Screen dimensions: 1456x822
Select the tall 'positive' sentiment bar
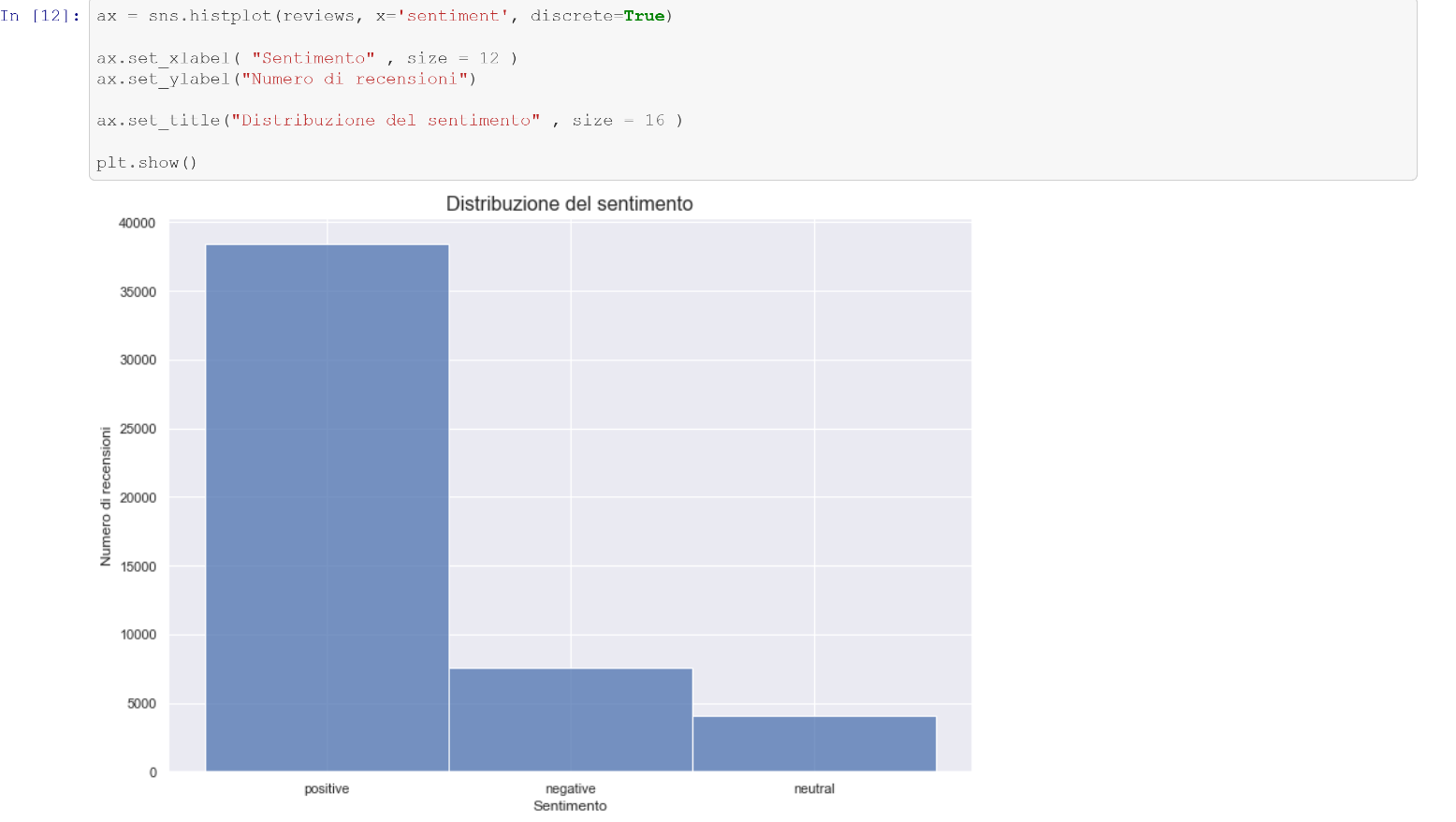[327, 506]
